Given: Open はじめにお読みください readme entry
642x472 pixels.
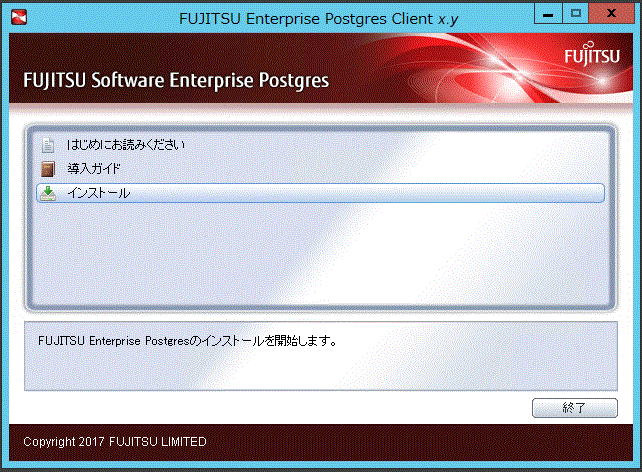Looking at the screenshot, I should coord(126,145).
